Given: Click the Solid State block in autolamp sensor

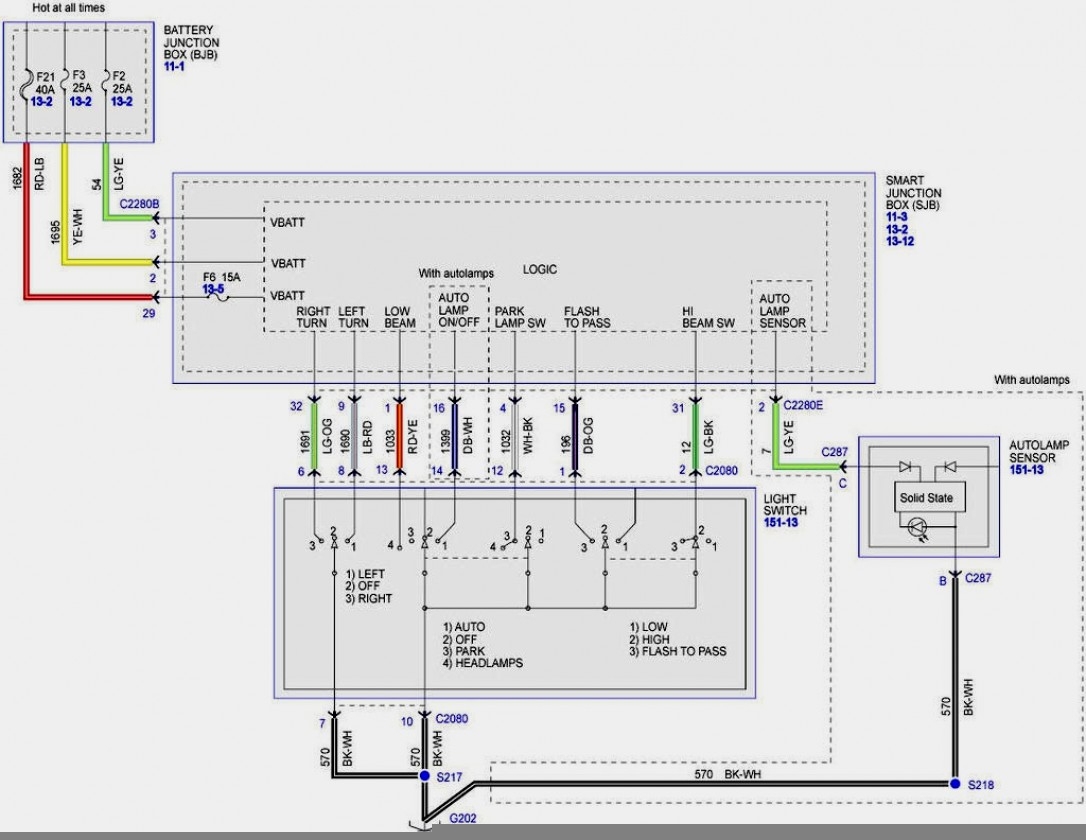Looking at the screenshot, I should tap(926, 497).
